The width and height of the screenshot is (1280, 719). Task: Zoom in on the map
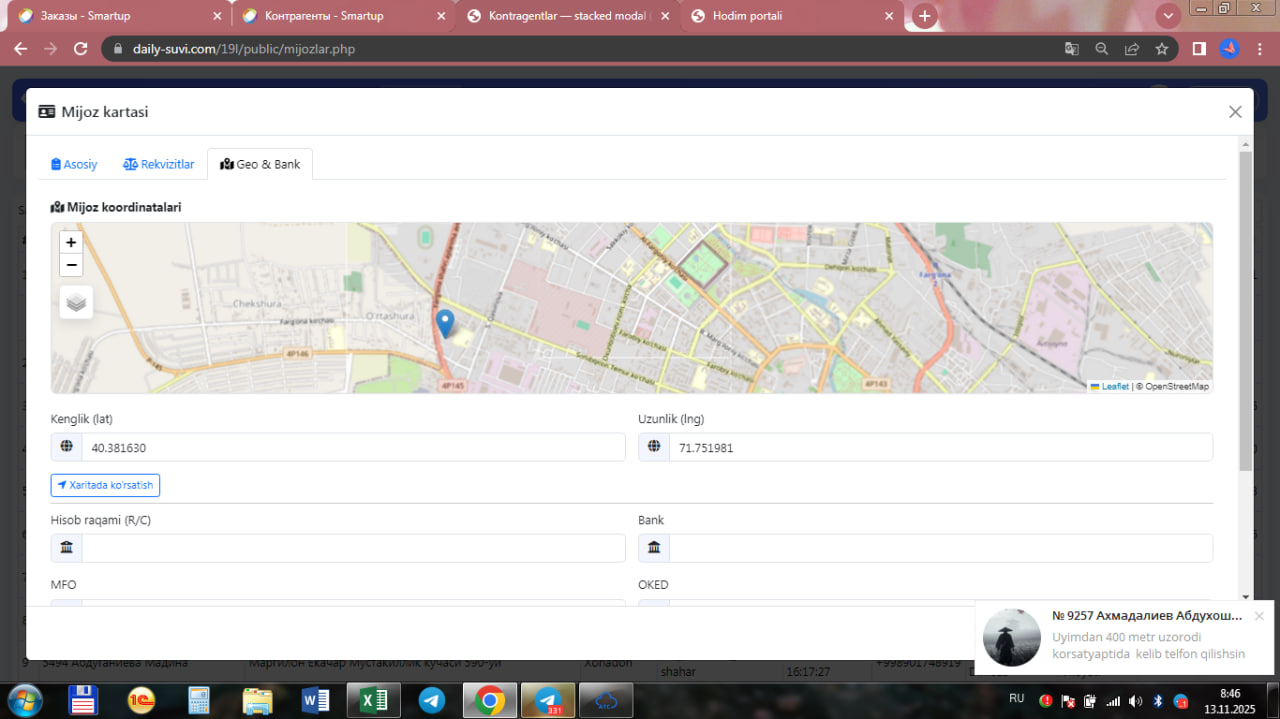click(x=71, y=242)
